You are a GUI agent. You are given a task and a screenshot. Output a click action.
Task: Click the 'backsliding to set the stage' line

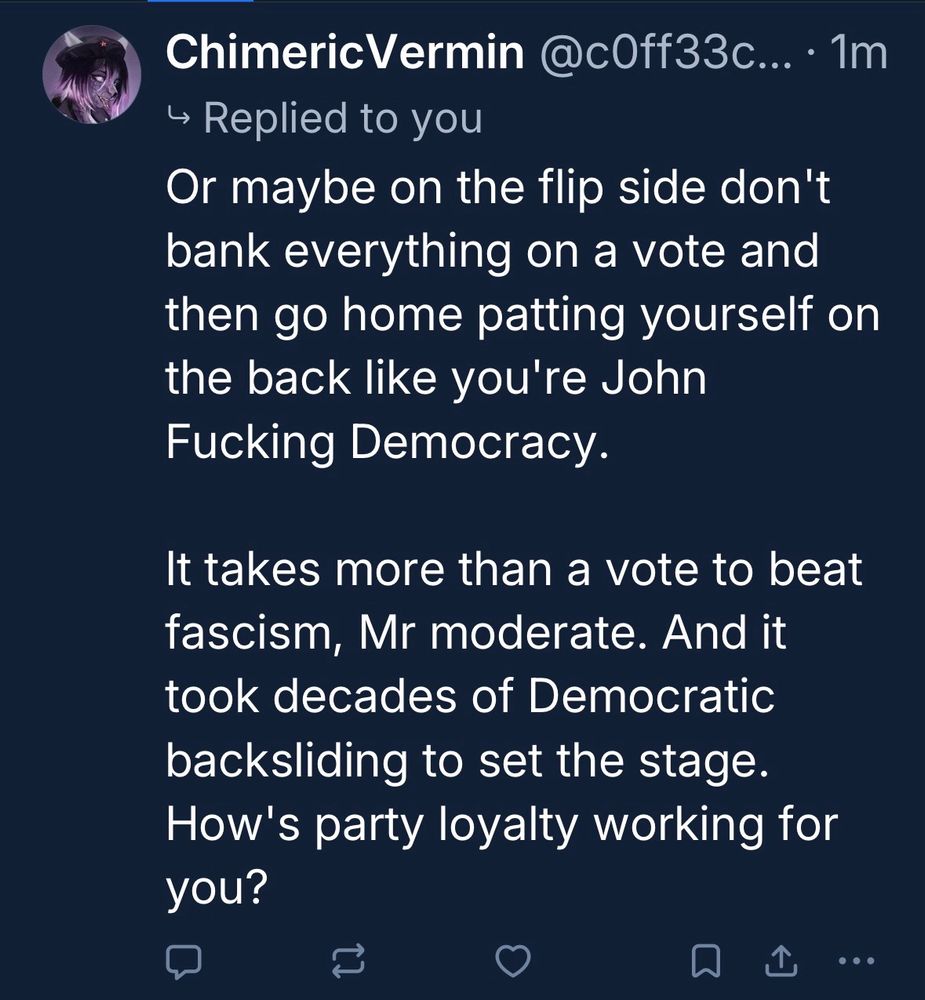(x=469, y=761)
